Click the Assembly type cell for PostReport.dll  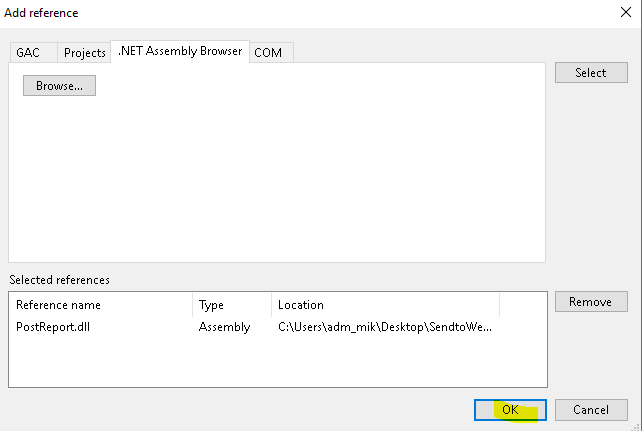tap(224, 327)
